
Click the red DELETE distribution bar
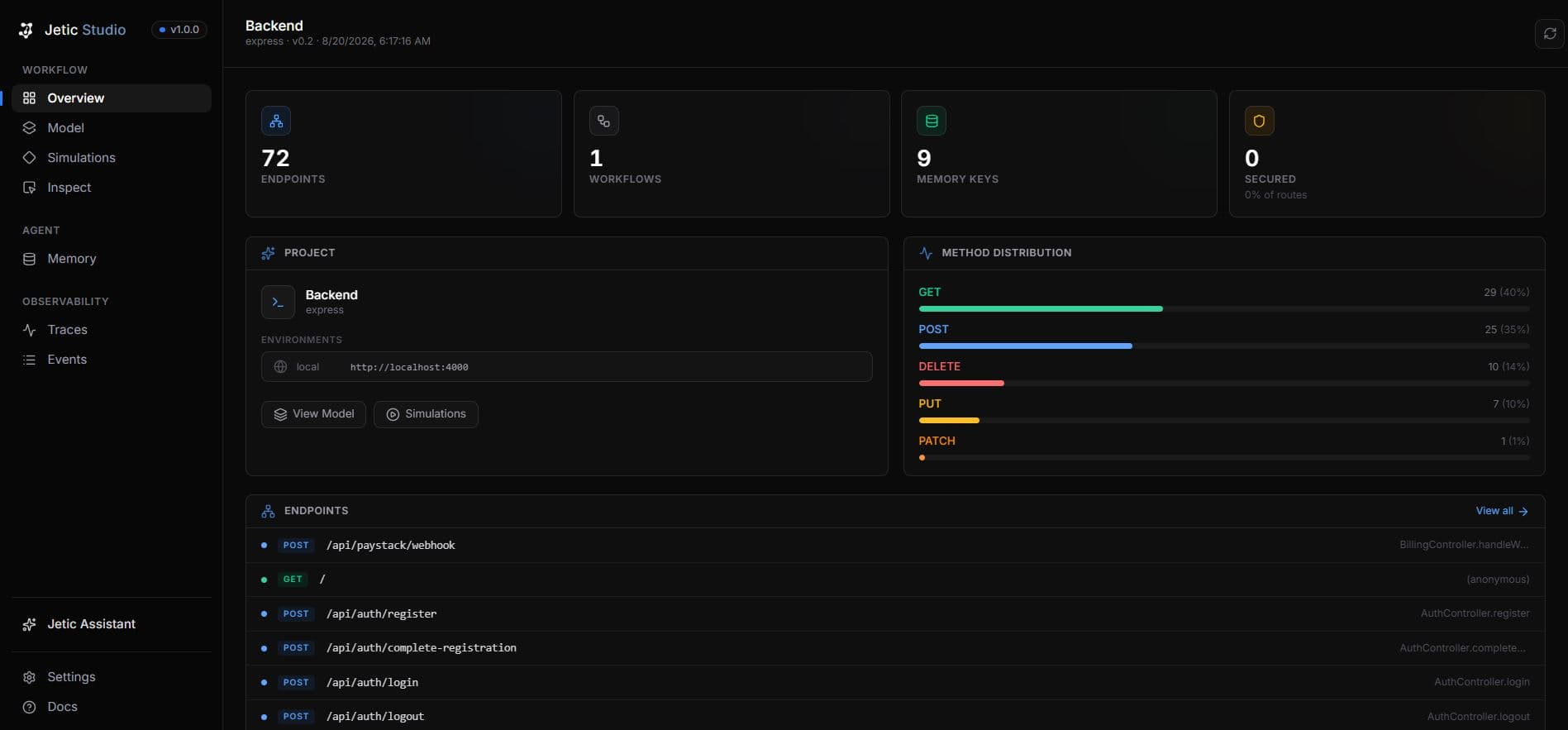coord(961,384)
